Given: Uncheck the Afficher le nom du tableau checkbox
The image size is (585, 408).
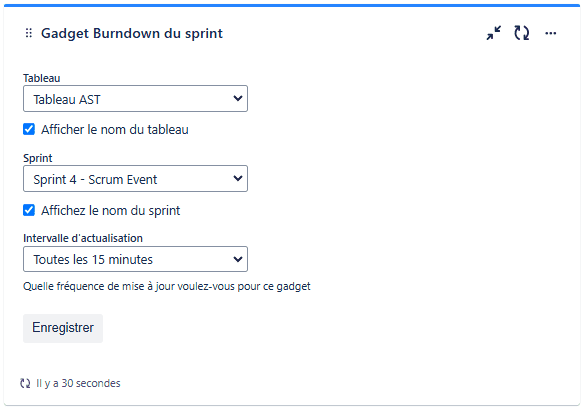Looking at the screenshot, I should (x=29, y=129).
